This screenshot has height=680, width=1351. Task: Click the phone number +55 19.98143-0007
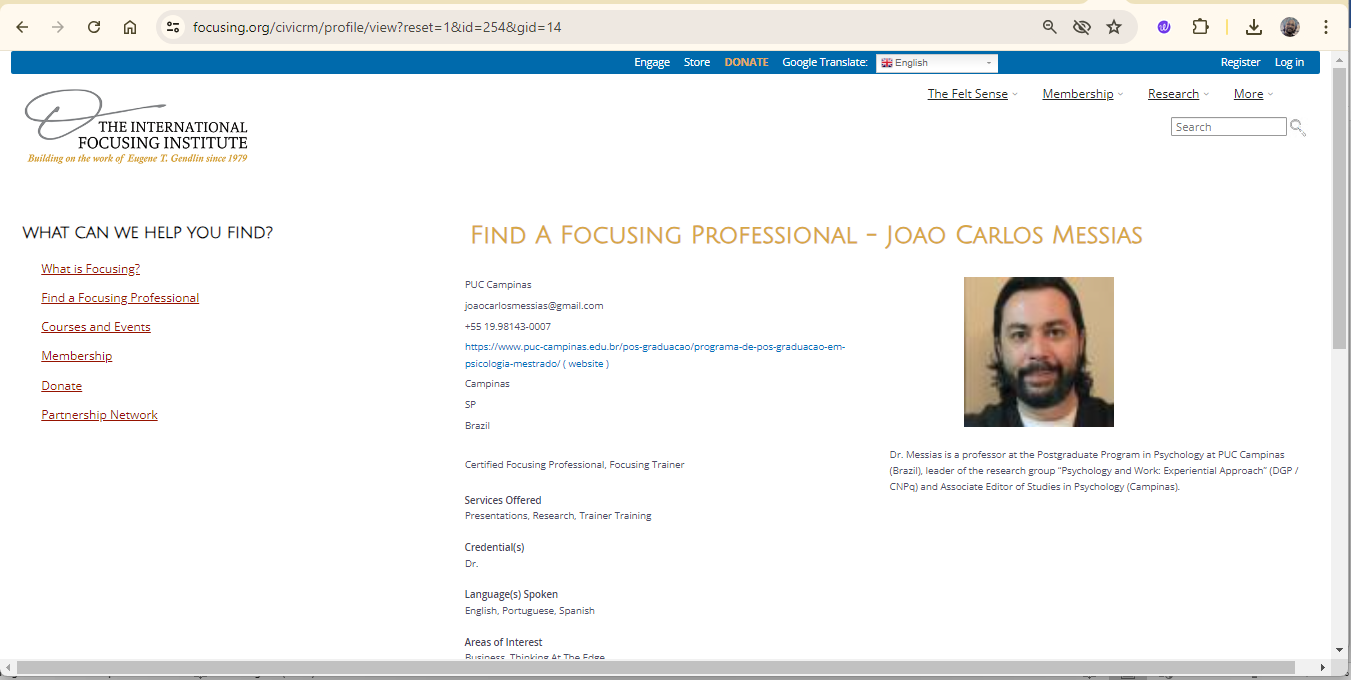(x=507, y=327)
